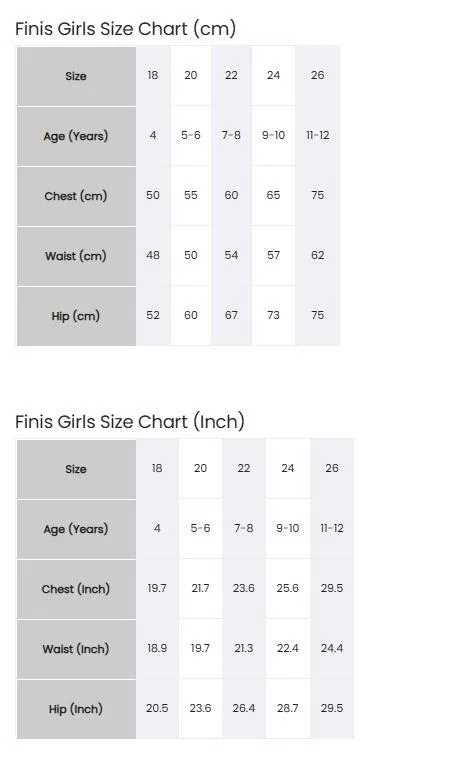Select chest value 23.6 in inch table
The width and height of the screenshot is (471, 759).
(243, 588)
